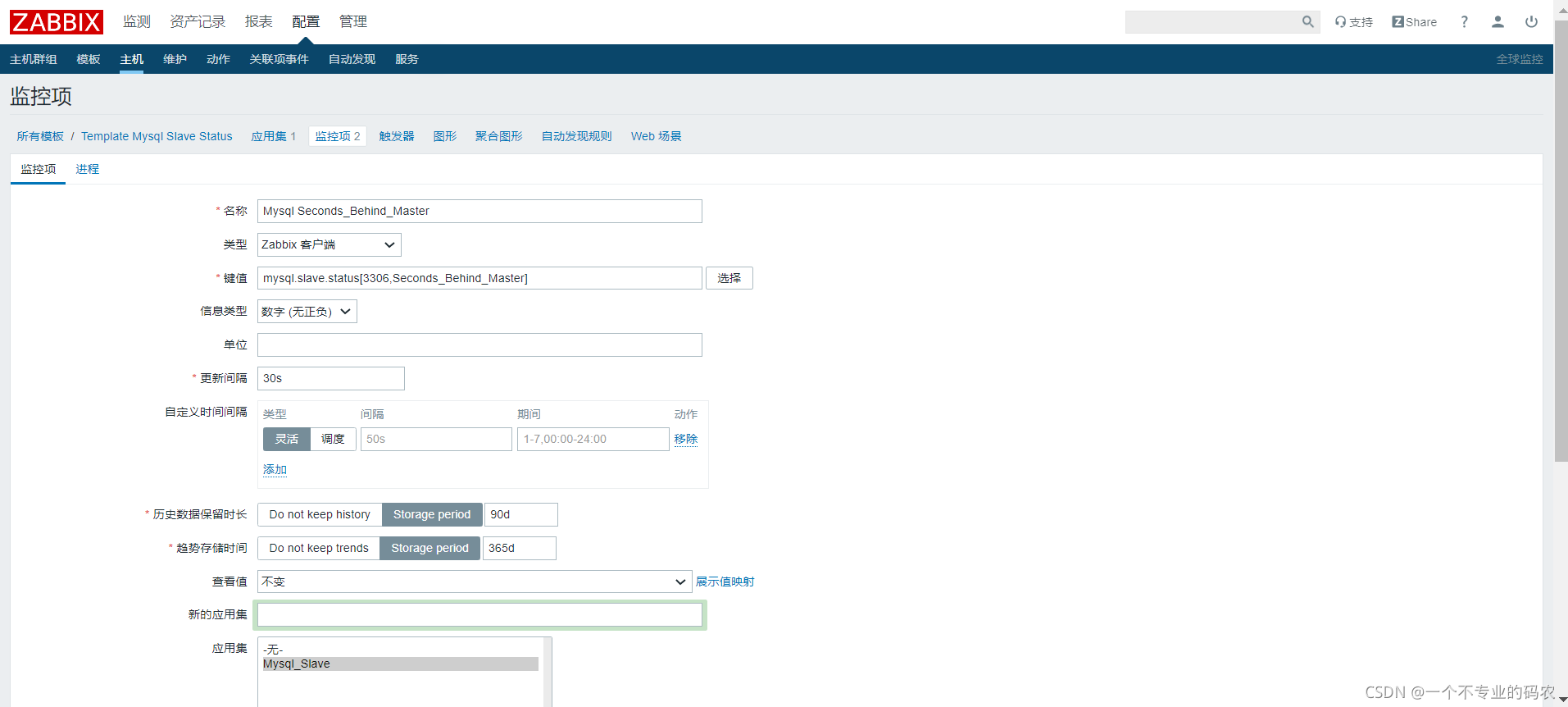Click the search magnifier icon

[1307, 22]
